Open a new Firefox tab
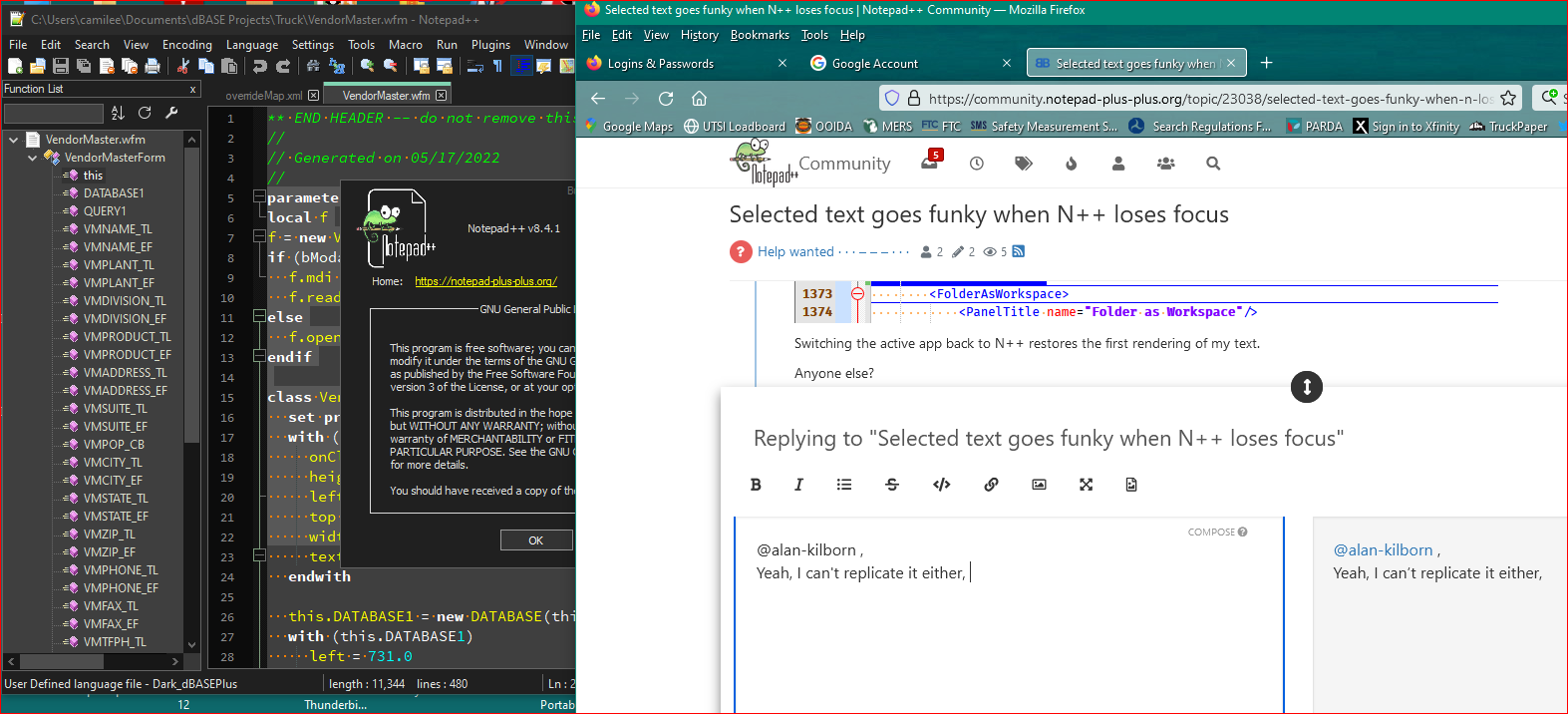The width and height of the screenshot is (1568, 714). (1266, 63)
